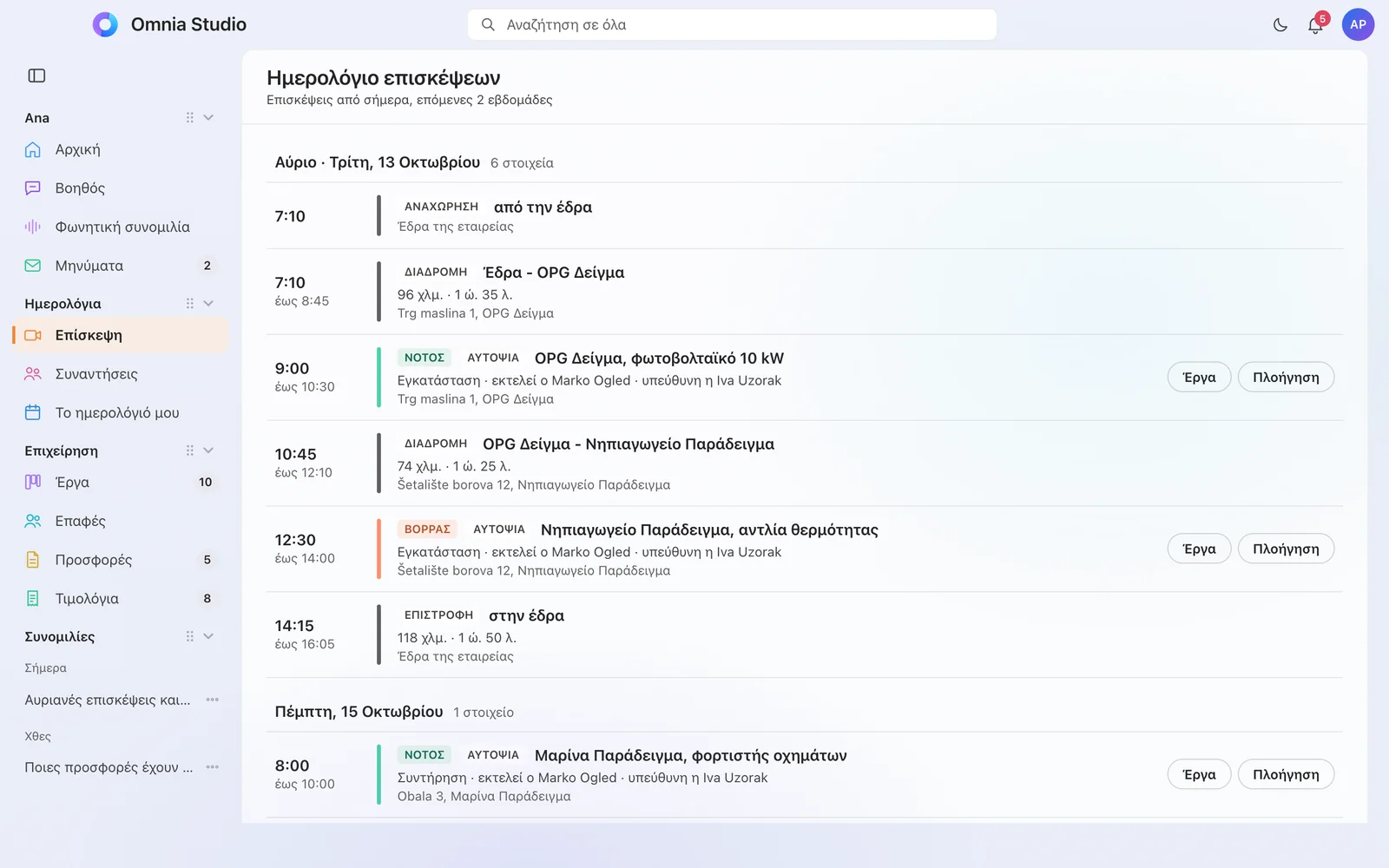This screenshot has height=868, width=1389.
Task: Grab the Ana section drag handle
Action: pos(189,117)
